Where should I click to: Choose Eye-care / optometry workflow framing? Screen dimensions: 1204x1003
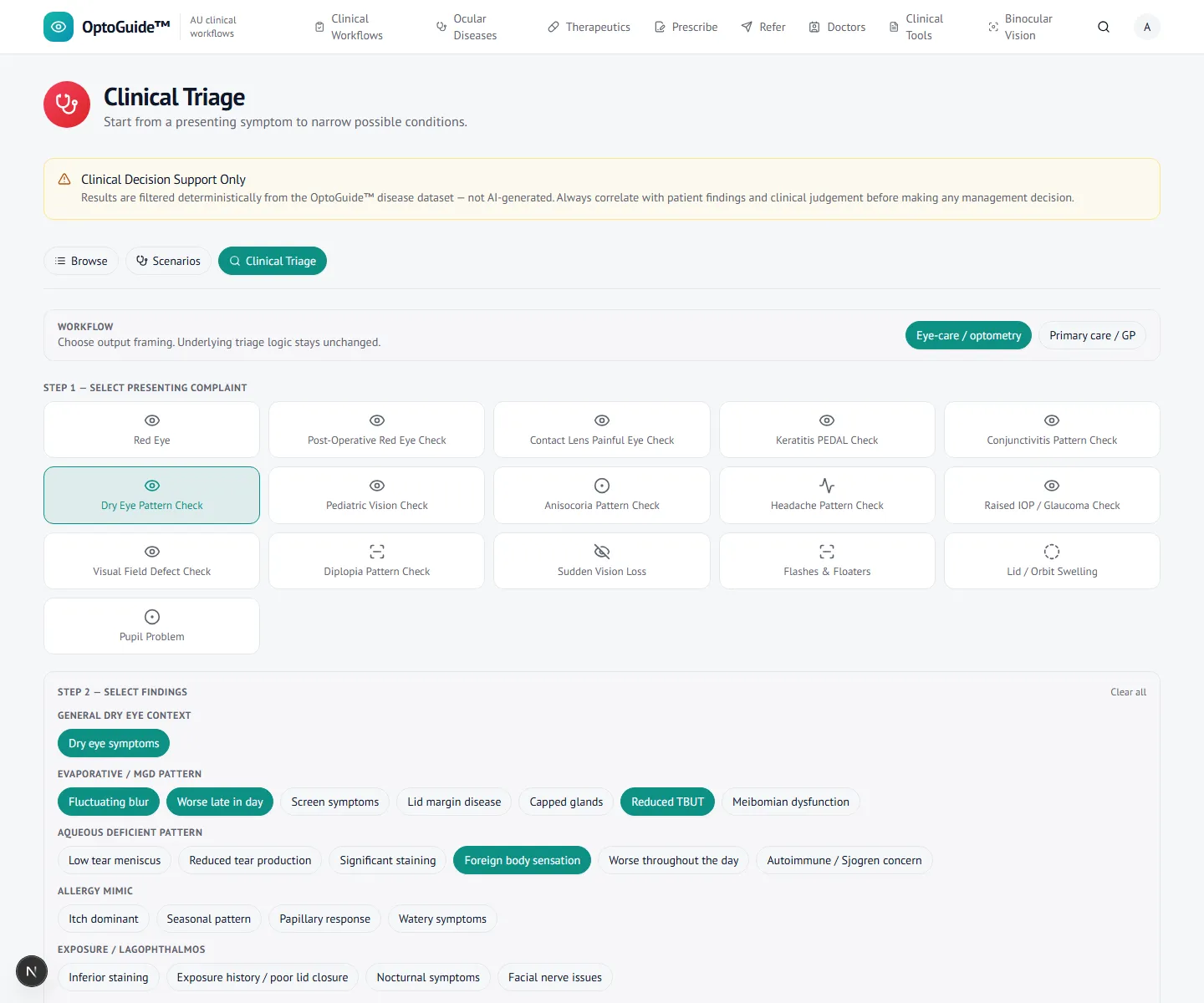[x=968, y=335]
